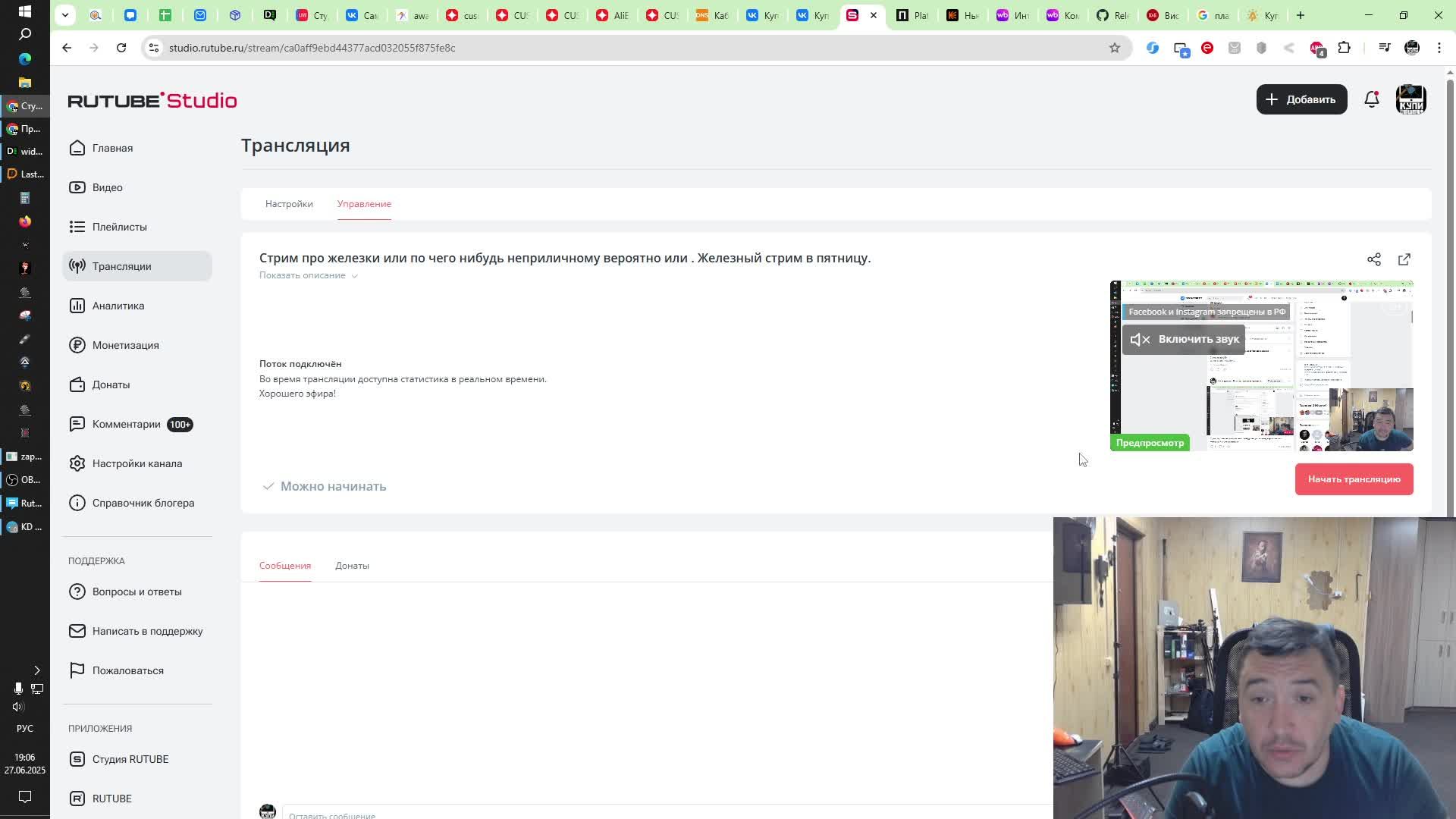This screenshot has width=1456, height=819.
Task: Open stream in new window icon
Action: [1404, 259]
